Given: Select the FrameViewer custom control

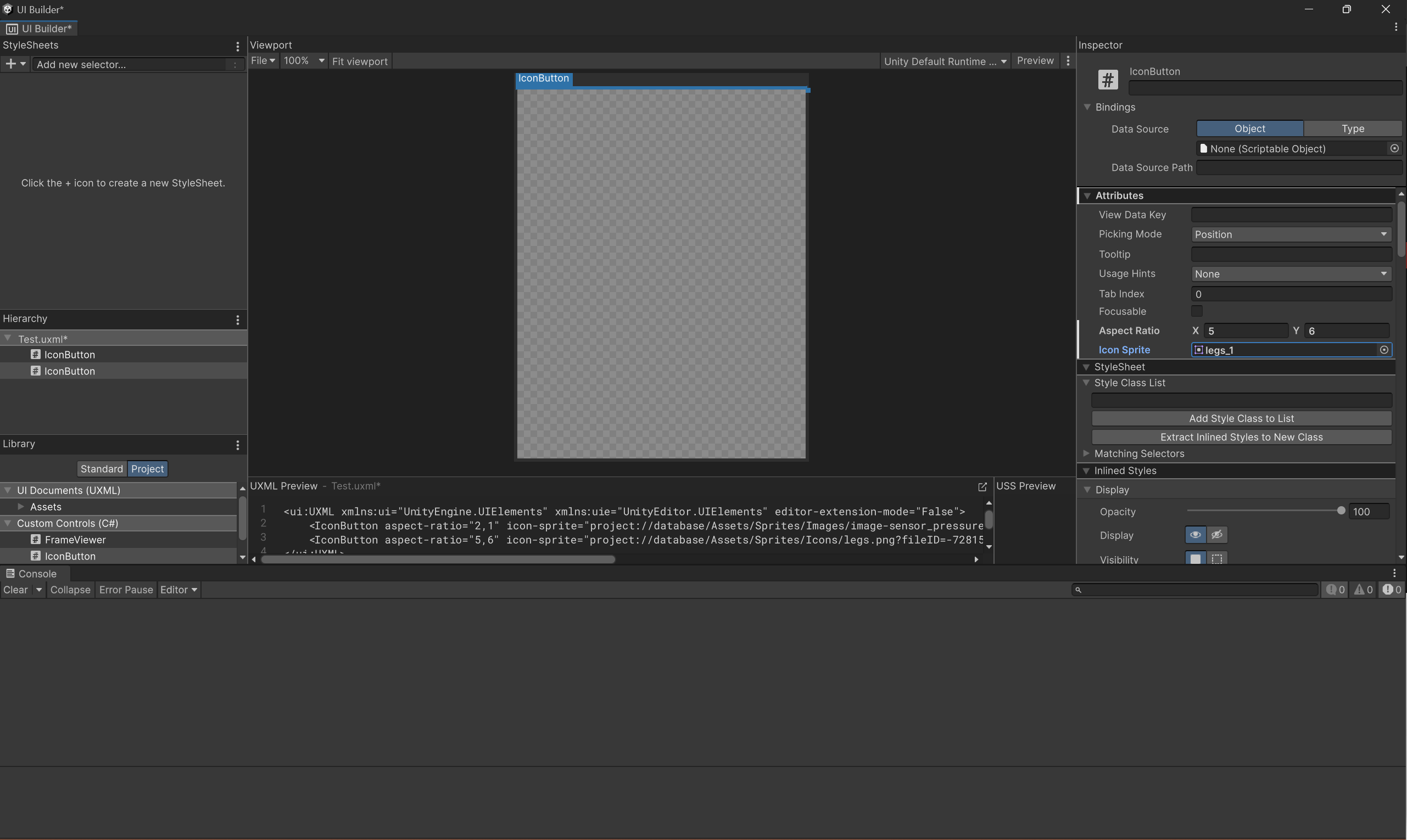Looking at the screenshot, I should click(75, 540).
